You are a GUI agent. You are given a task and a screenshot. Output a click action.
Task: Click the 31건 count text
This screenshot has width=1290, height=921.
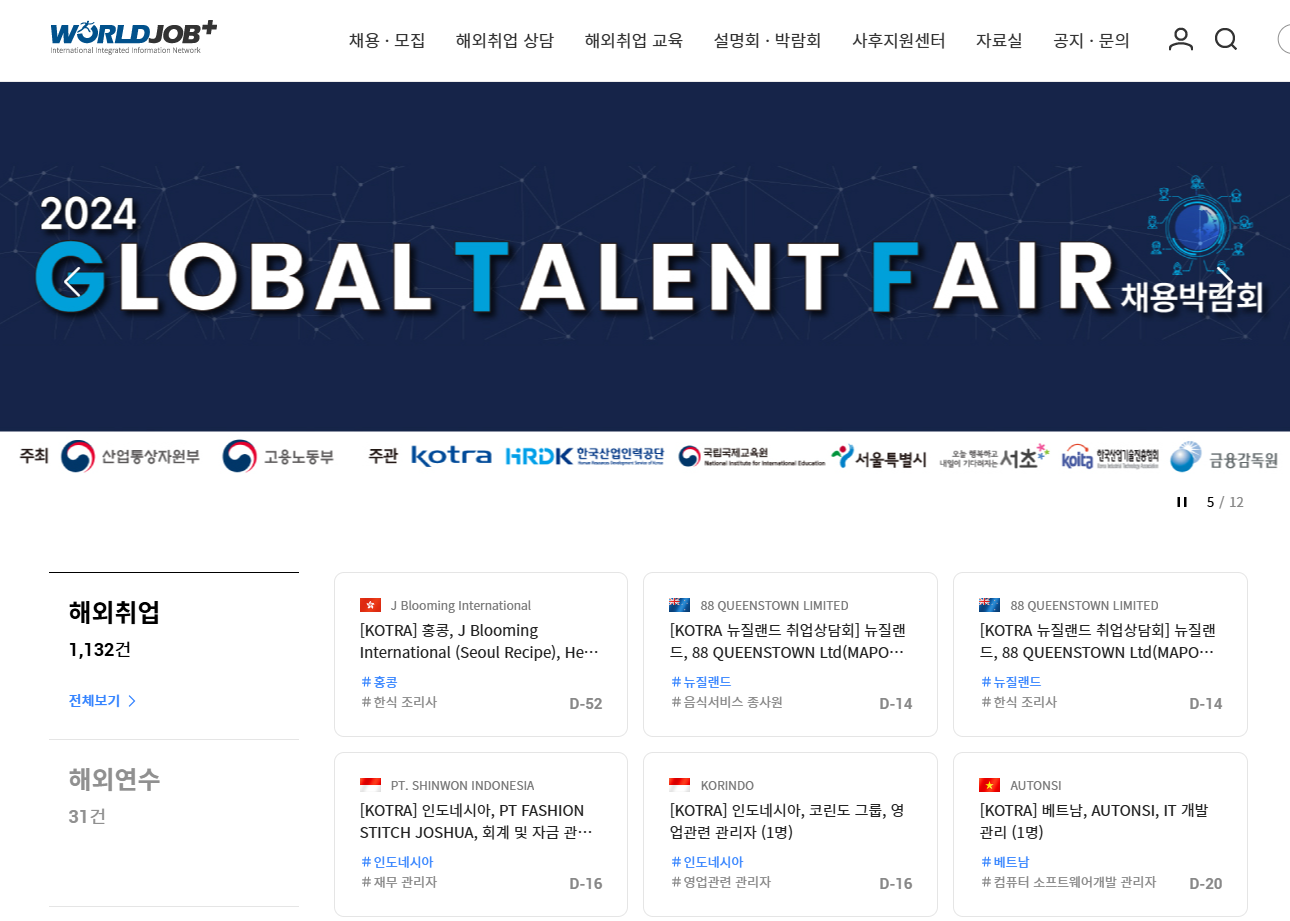pyautogui.click(x=87, y=816)
